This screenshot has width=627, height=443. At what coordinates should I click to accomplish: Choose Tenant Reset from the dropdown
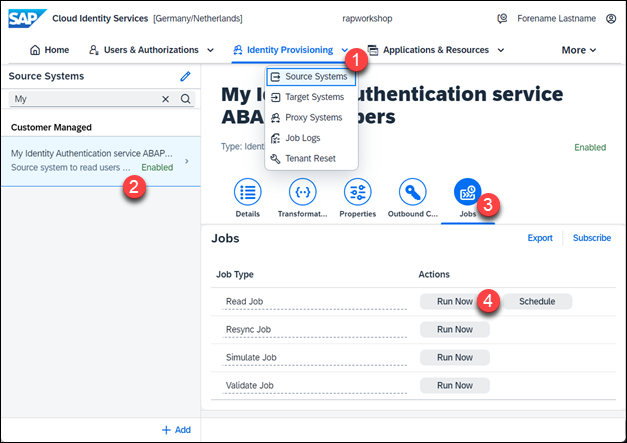tap(311, 158)
